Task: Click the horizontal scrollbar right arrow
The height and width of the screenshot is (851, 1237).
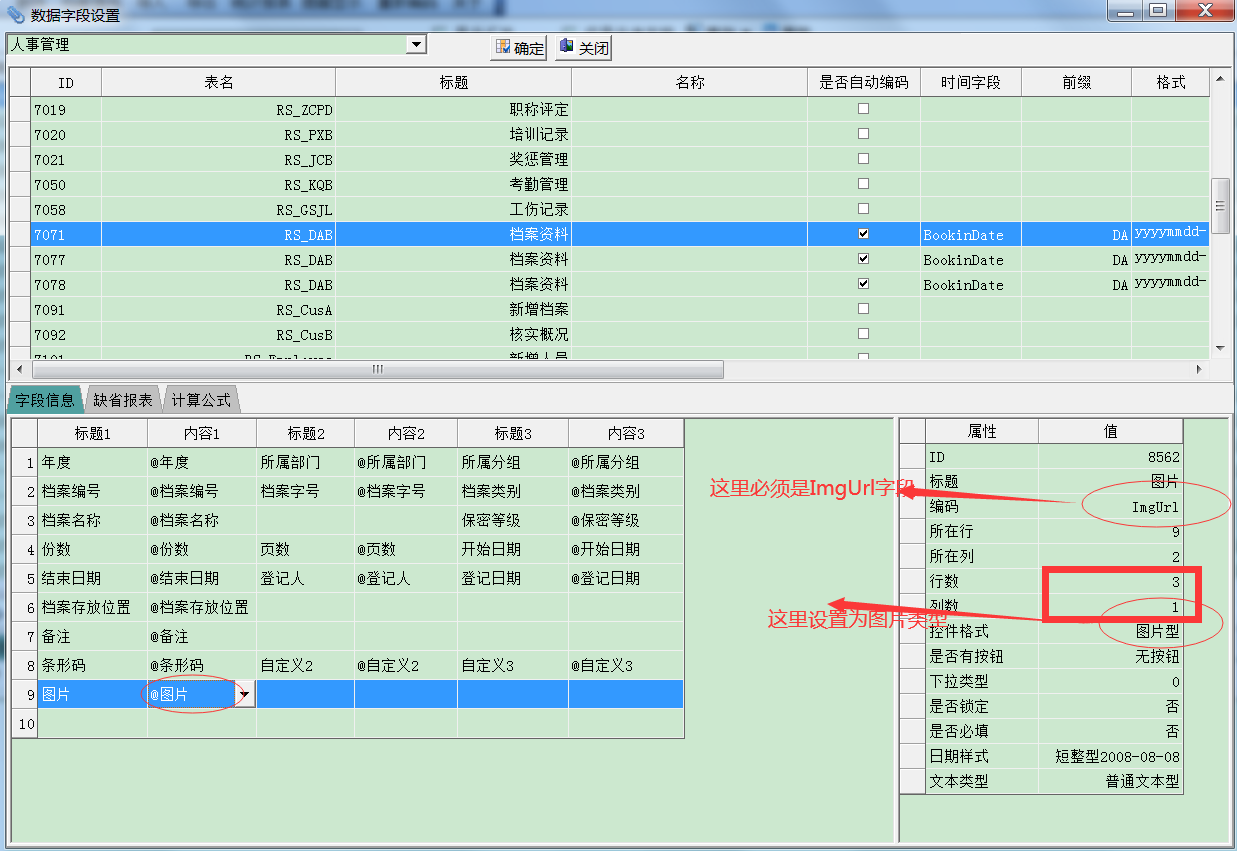Action: click(x=1199, y=369)
